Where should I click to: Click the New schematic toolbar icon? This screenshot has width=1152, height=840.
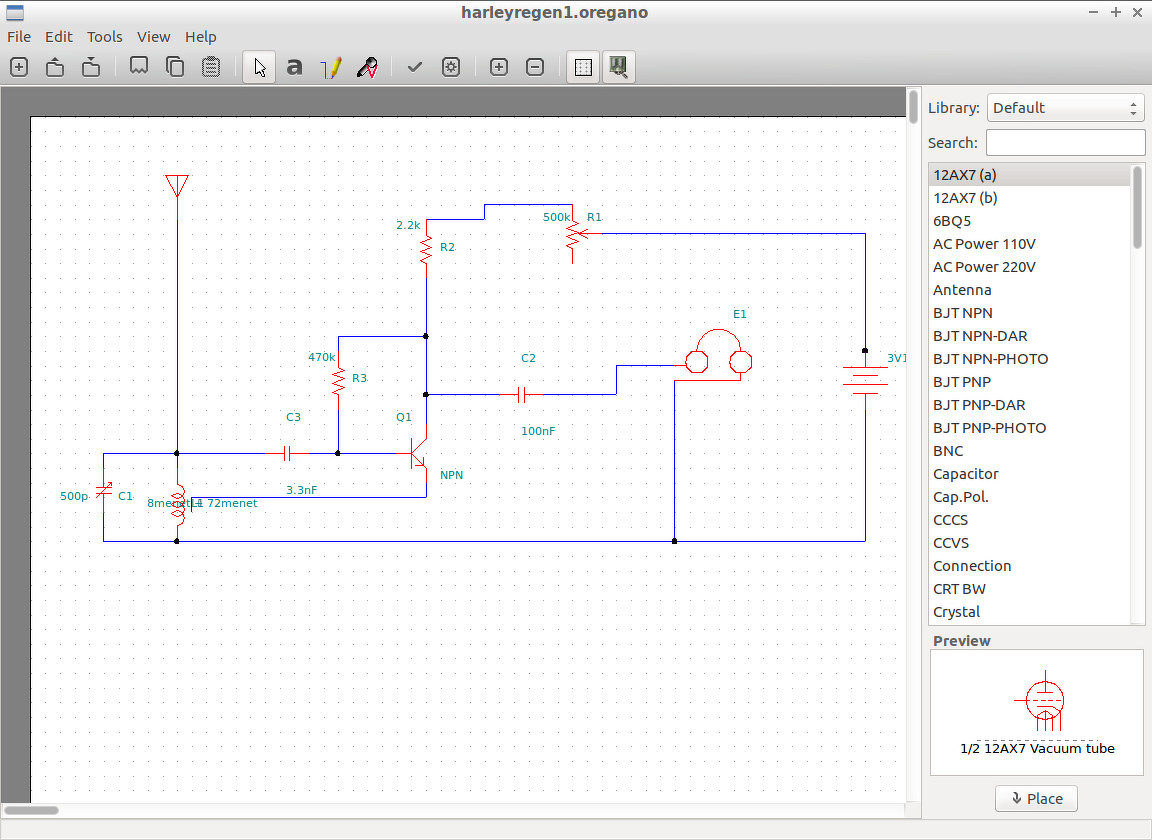pyautogui.click(x=19, y=67)
